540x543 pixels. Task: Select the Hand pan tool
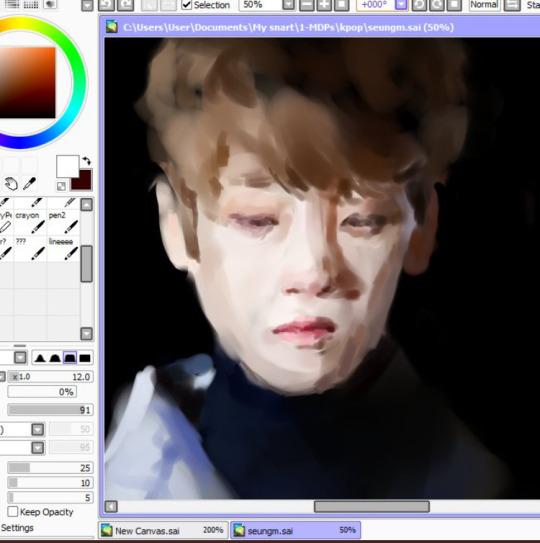click(x=11, y=184)
